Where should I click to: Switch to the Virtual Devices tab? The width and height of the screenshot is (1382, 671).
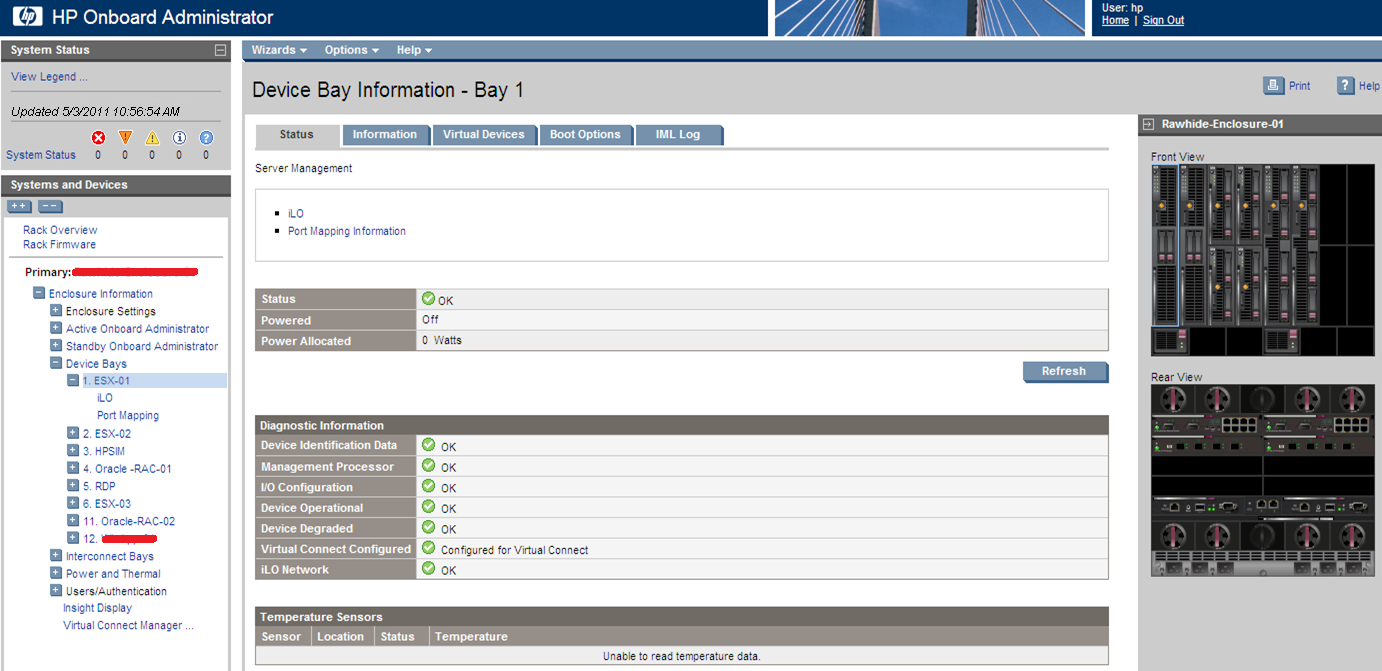coord(483,135)
